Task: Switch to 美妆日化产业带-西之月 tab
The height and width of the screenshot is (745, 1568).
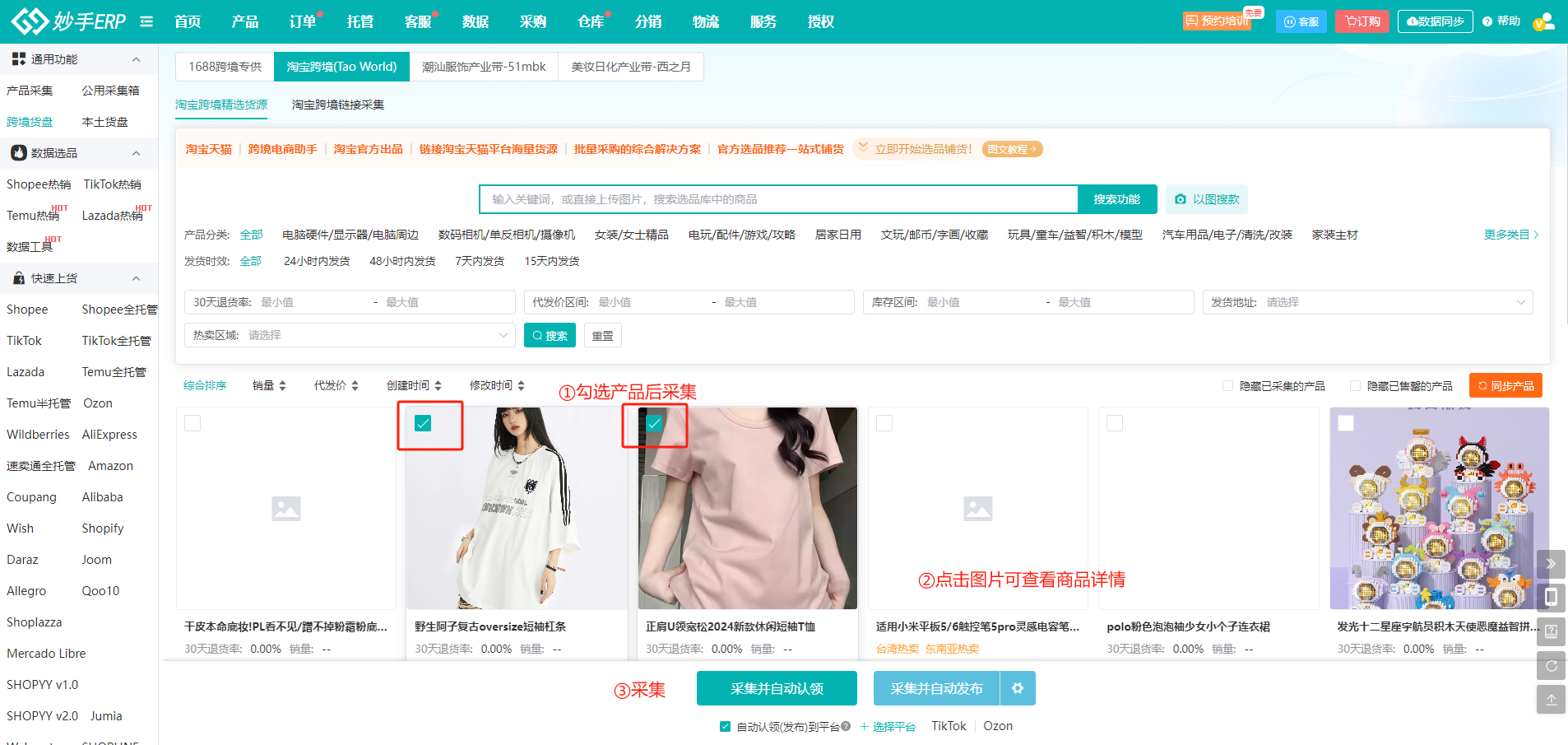Action: coord(631,67)
